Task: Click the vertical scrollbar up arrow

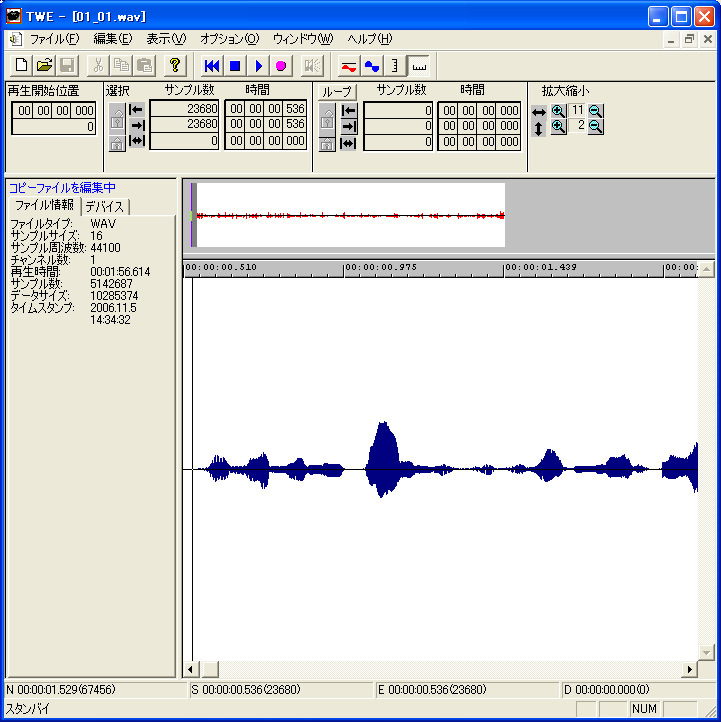Action: tap(706, 269)
